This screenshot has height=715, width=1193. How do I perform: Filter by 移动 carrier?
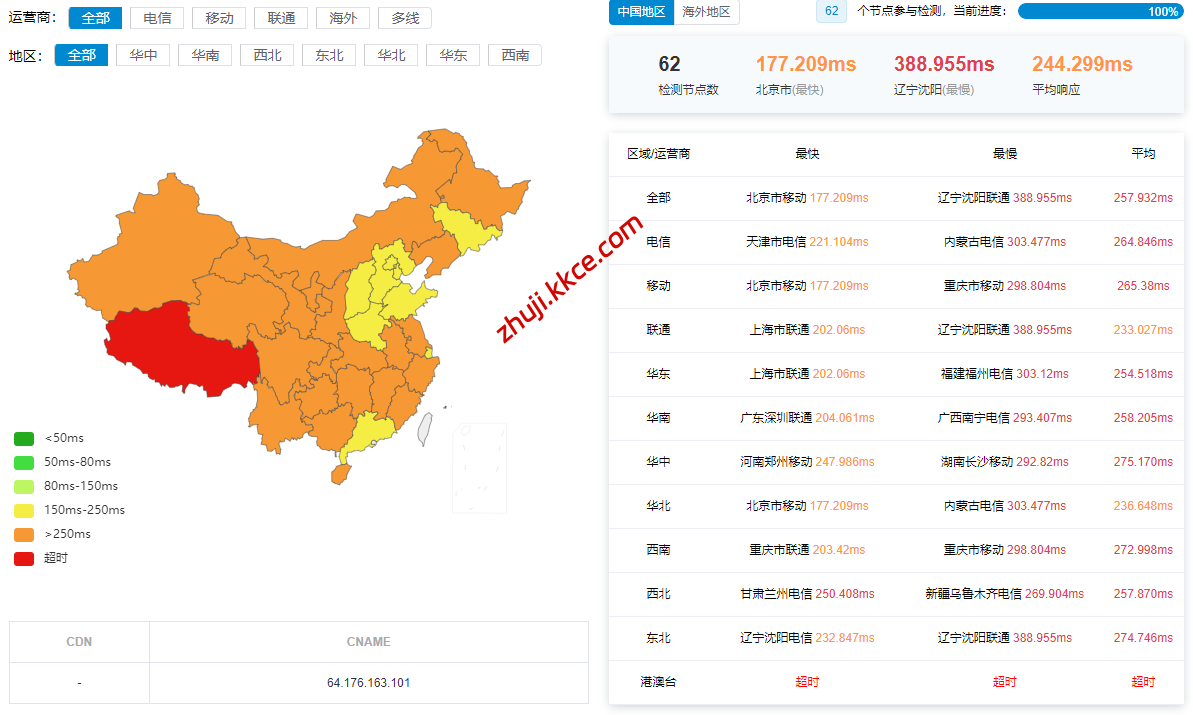219,18
